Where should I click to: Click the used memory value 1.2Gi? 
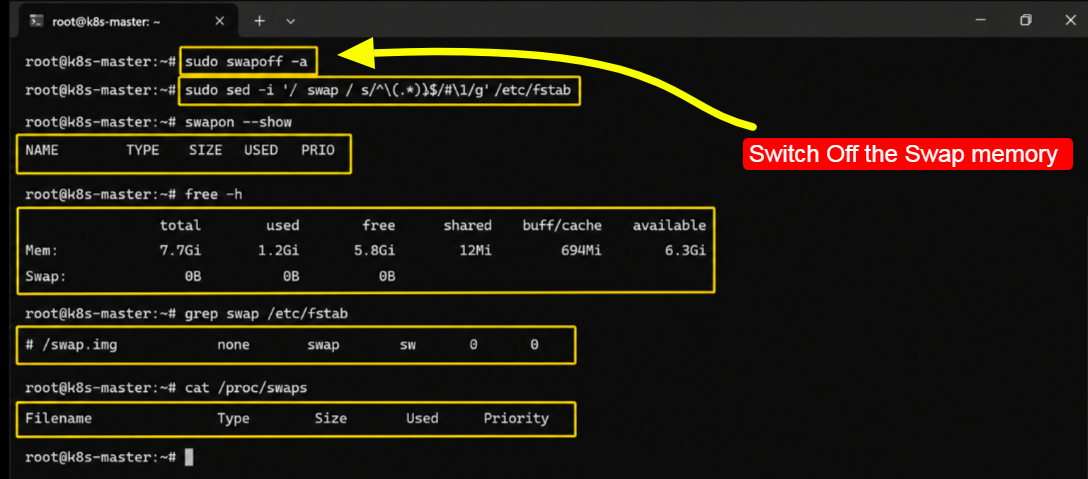pyautogui.click(x=278, y=251)
